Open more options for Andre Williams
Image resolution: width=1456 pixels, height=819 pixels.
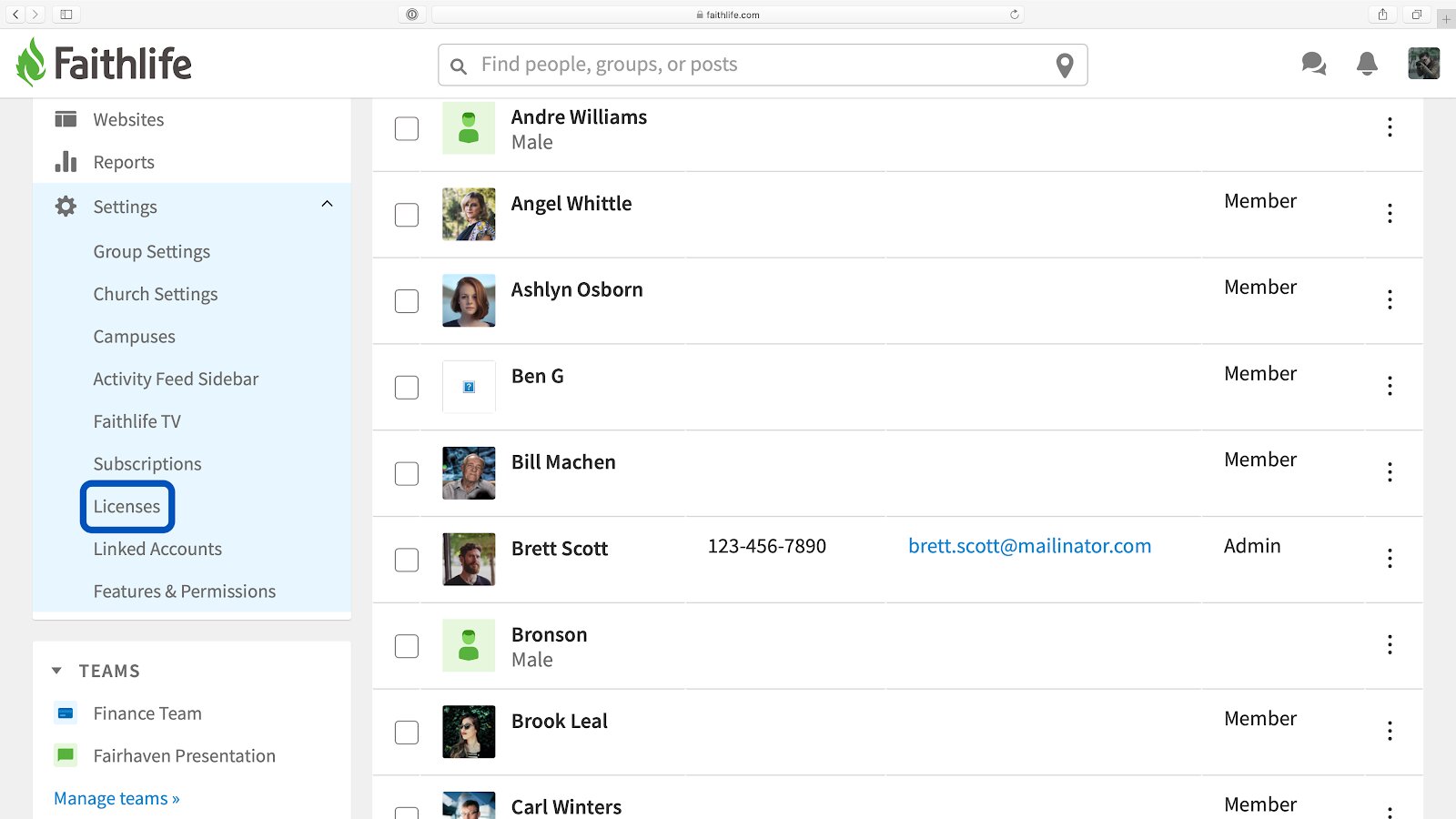[x=1390, y=127]
